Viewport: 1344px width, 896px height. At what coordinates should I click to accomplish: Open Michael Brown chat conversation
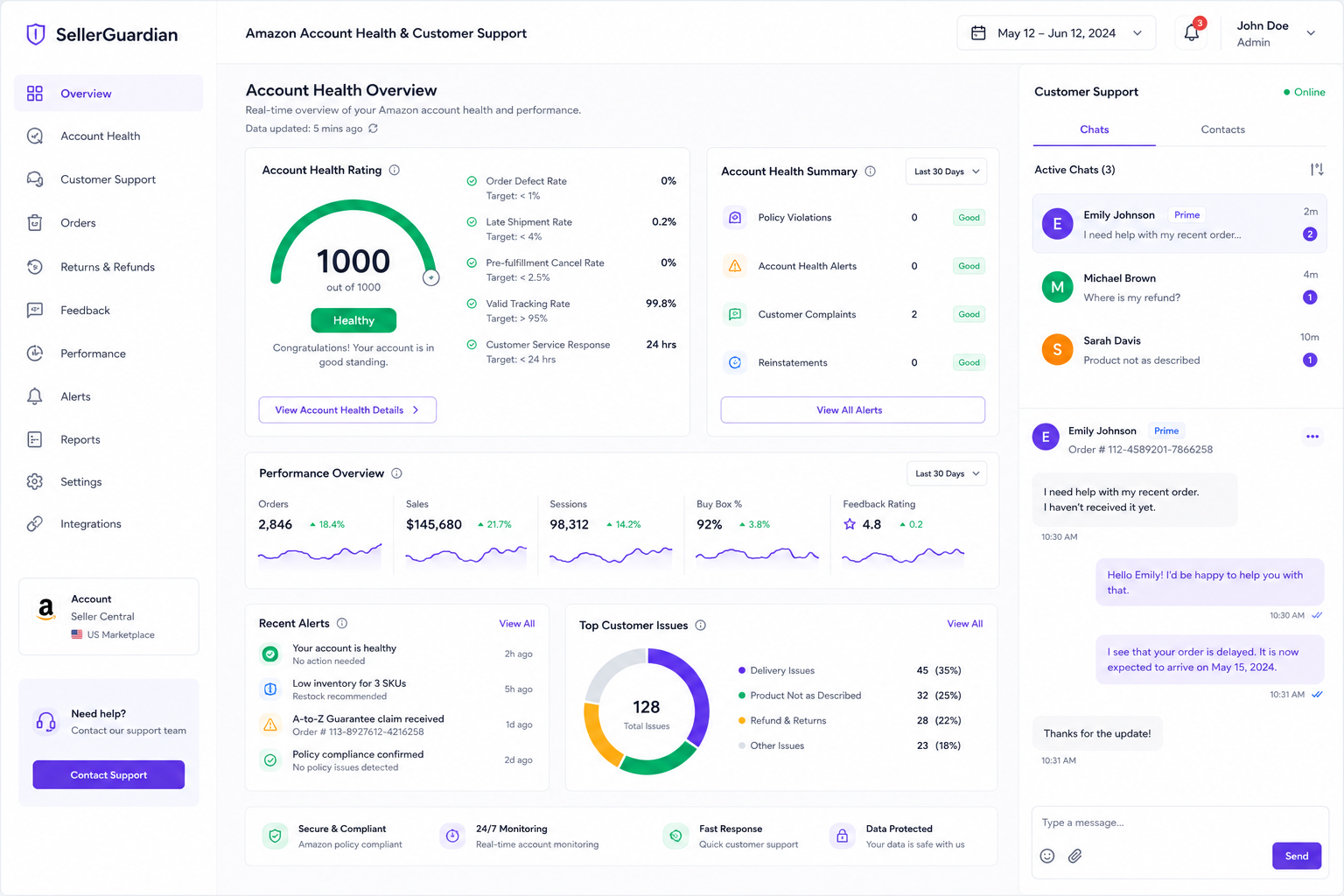1179,287
